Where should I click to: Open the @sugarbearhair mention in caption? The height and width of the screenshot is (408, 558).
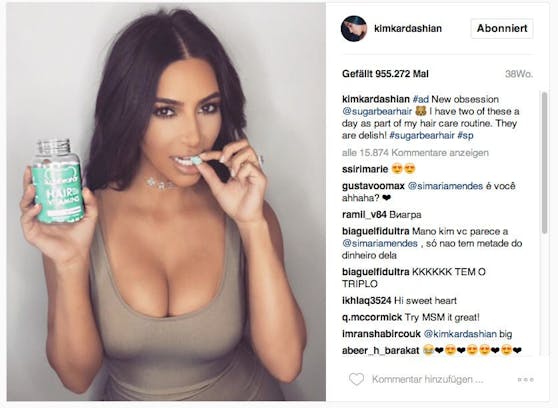tap(377, 111)
